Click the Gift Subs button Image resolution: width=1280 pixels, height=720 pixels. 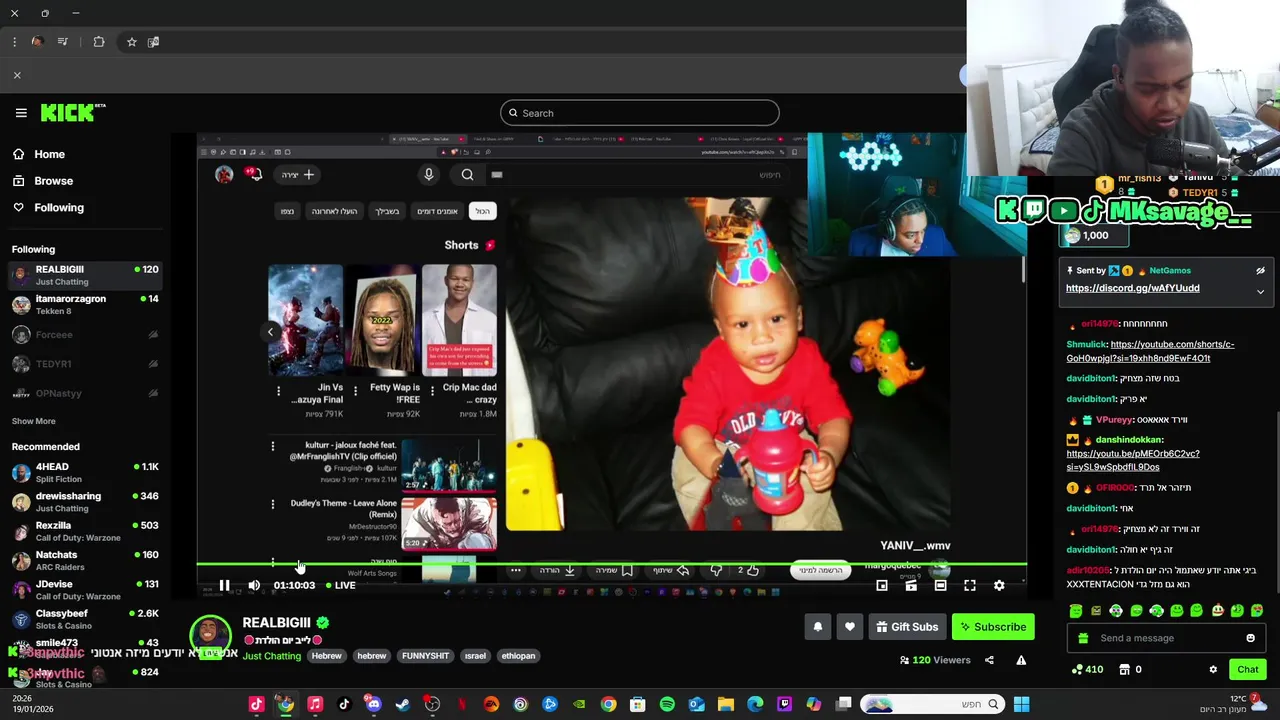(x=907, y=627)
